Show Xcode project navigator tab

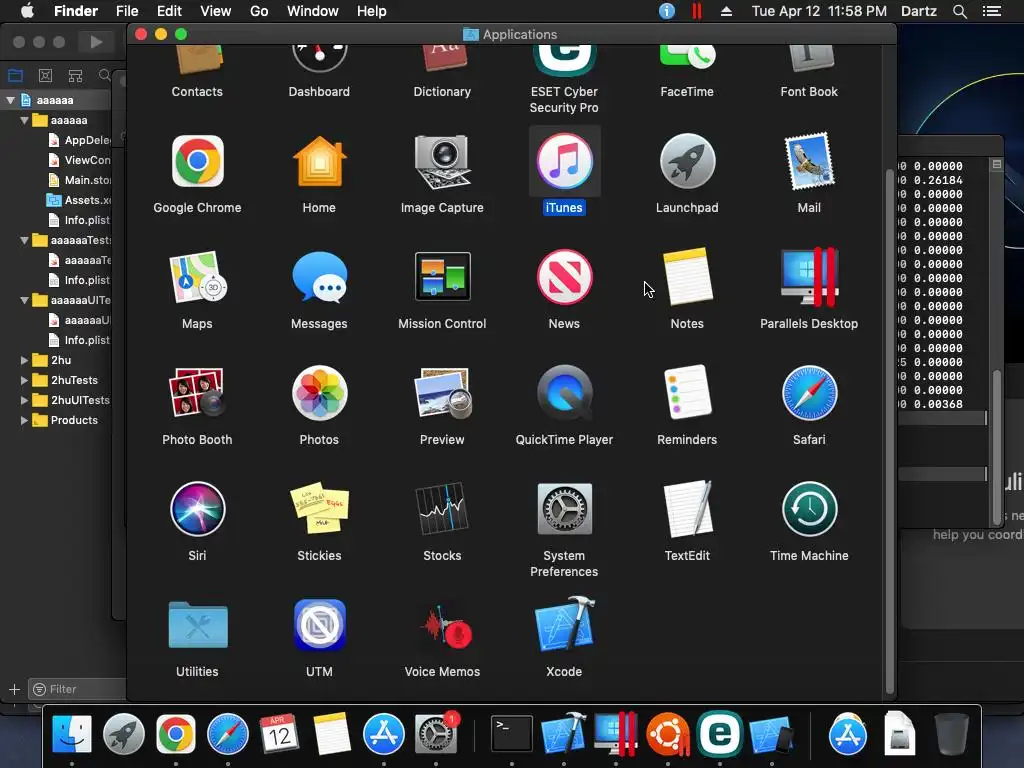pos(16,75)
